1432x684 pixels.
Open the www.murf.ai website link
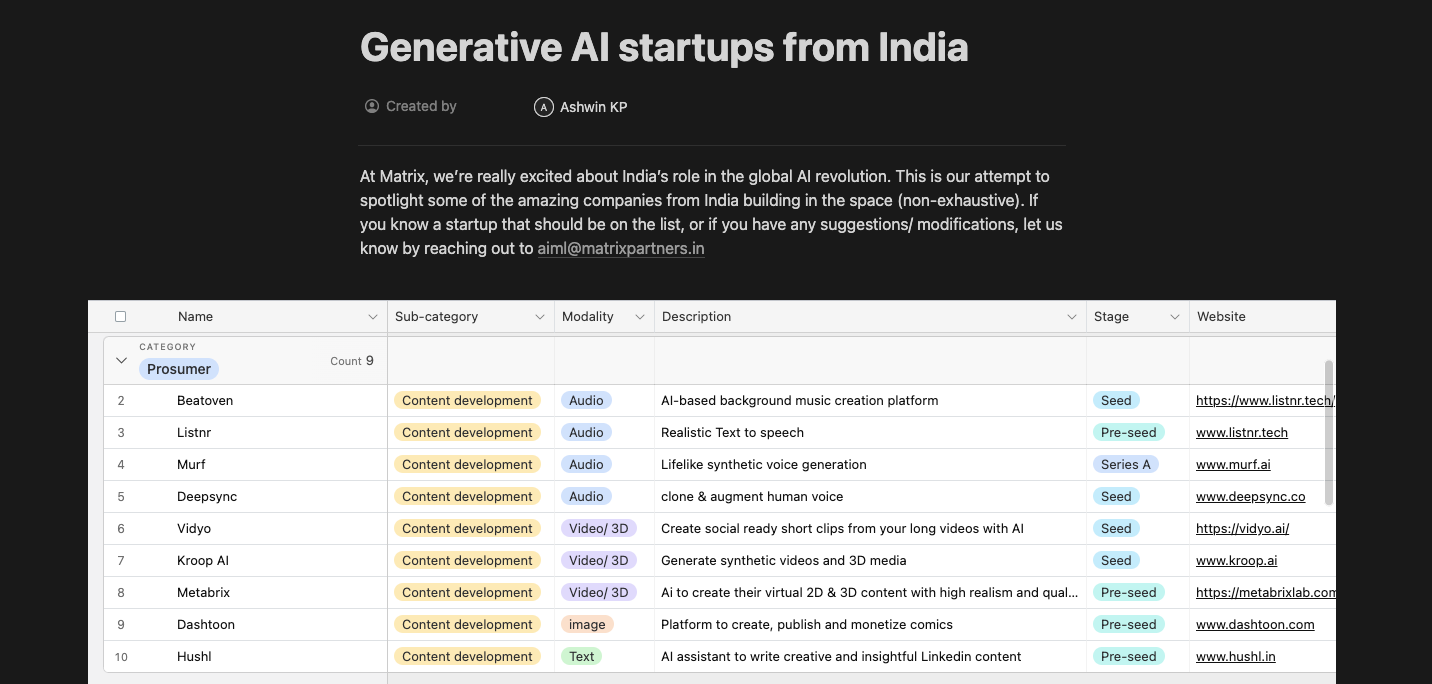click(x=1233, y=465)
